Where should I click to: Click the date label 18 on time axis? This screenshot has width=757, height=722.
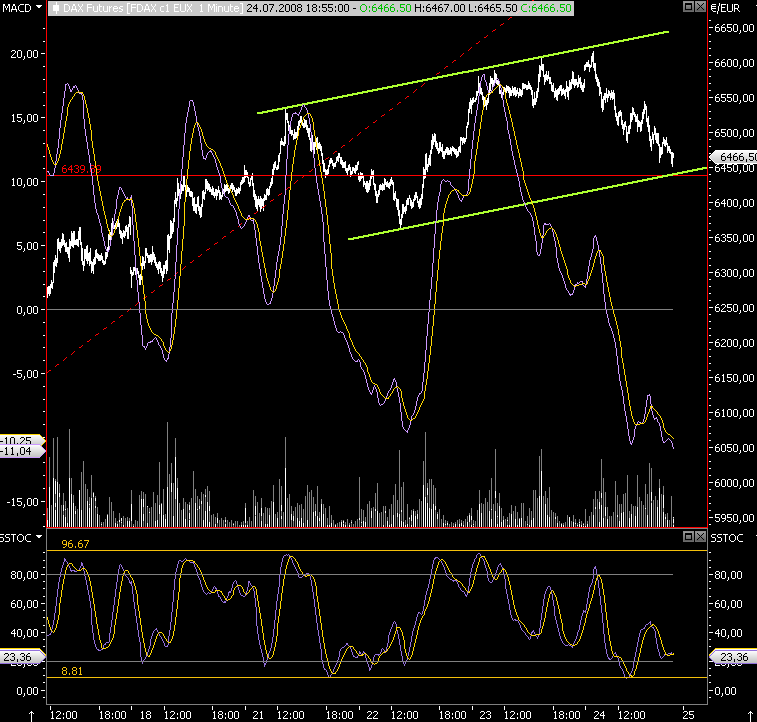tap(145, 715)
